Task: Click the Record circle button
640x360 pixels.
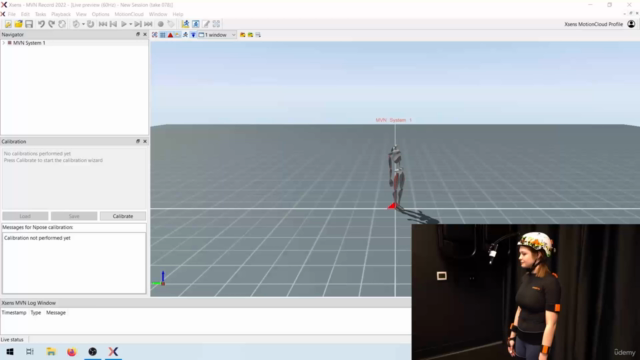Action: coord(161,24)
